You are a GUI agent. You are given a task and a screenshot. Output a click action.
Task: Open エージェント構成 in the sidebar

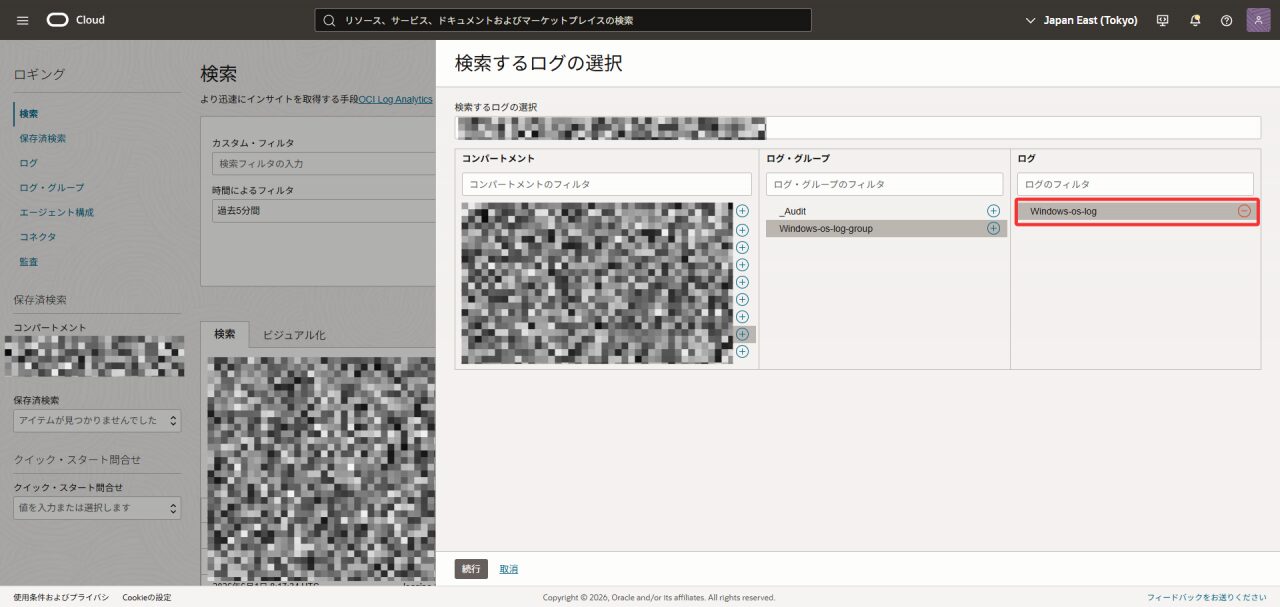tap(56, 212)
